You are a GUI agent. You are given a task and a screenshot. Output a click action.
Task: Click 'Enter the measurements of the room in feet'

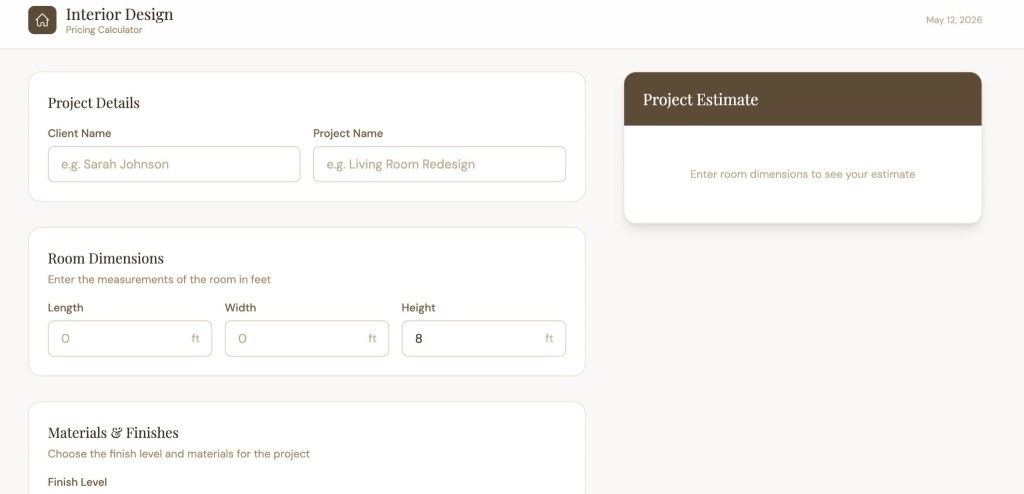pyautogui.click(x=159, y=280)
